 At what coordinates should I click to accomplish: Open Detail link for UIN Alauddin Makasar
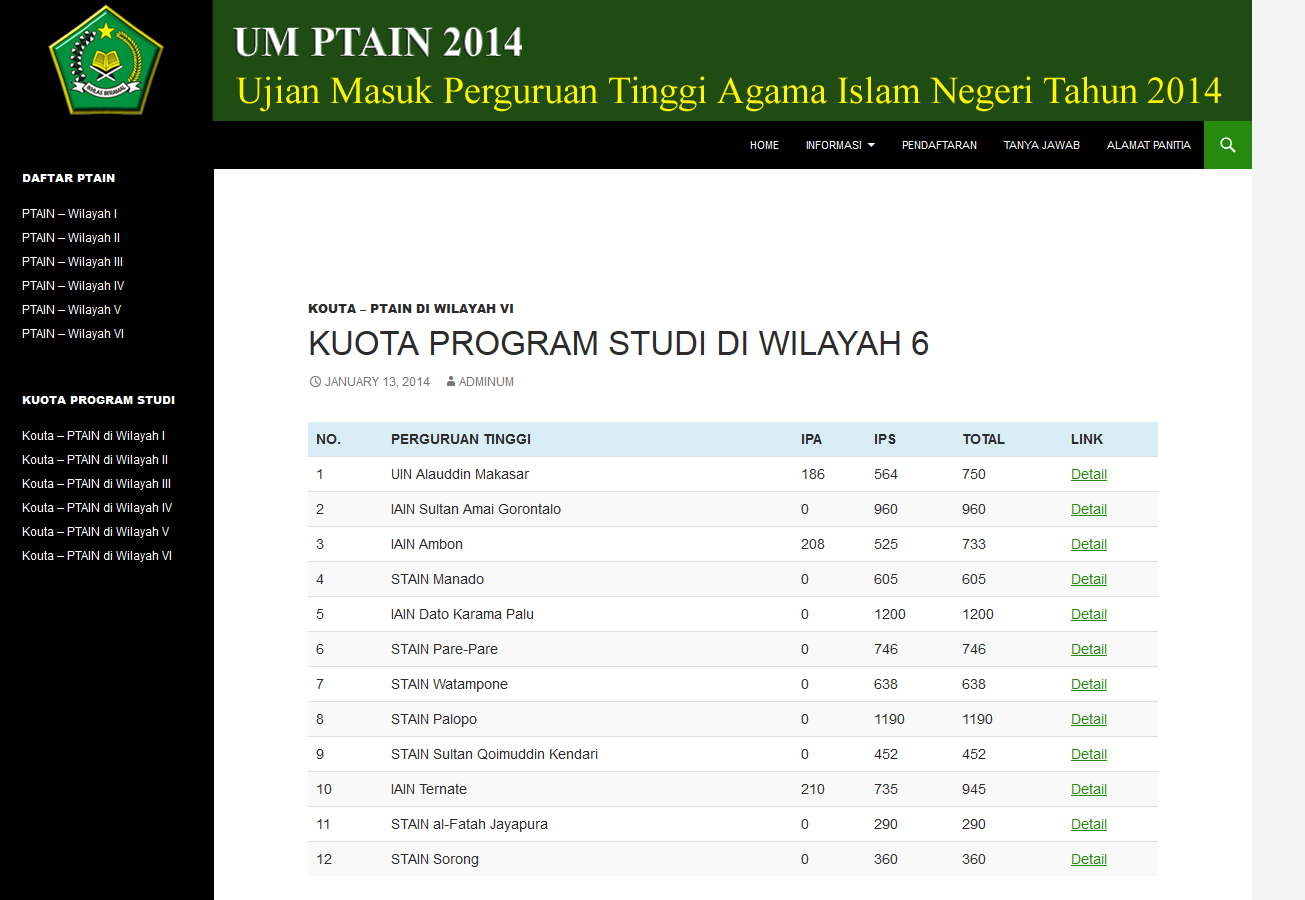coord(1088,474)
